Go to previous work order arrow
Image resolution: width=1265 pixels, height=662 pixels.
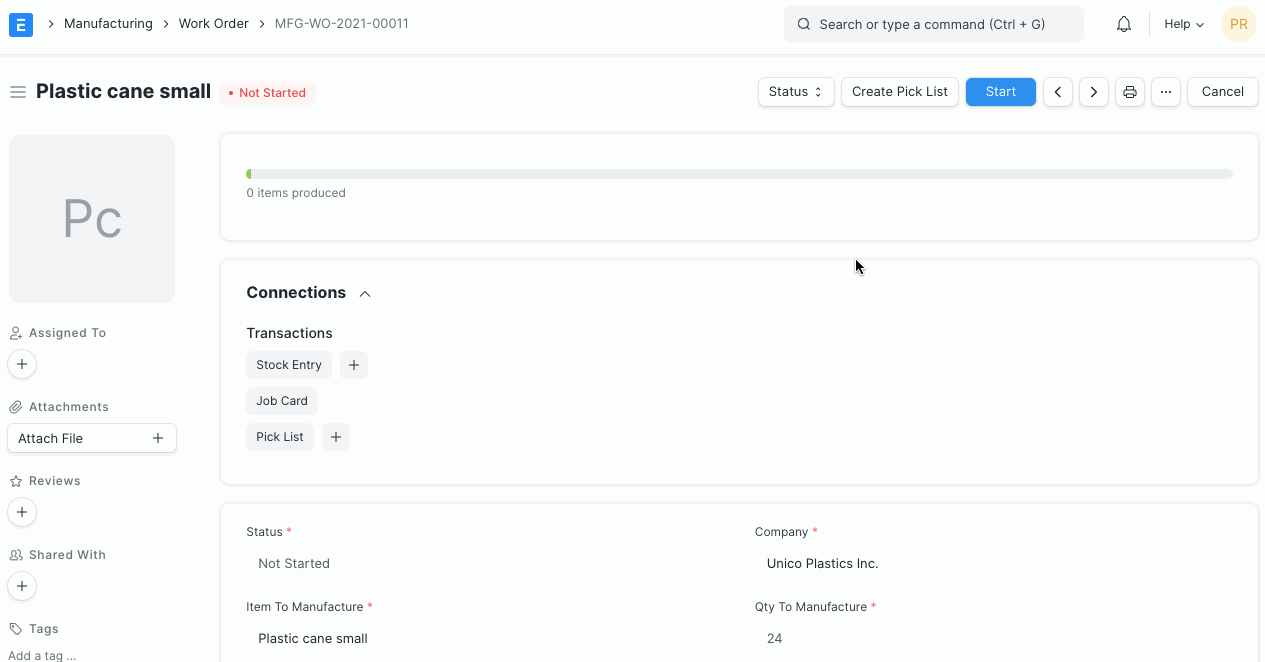click(1058, 92)
